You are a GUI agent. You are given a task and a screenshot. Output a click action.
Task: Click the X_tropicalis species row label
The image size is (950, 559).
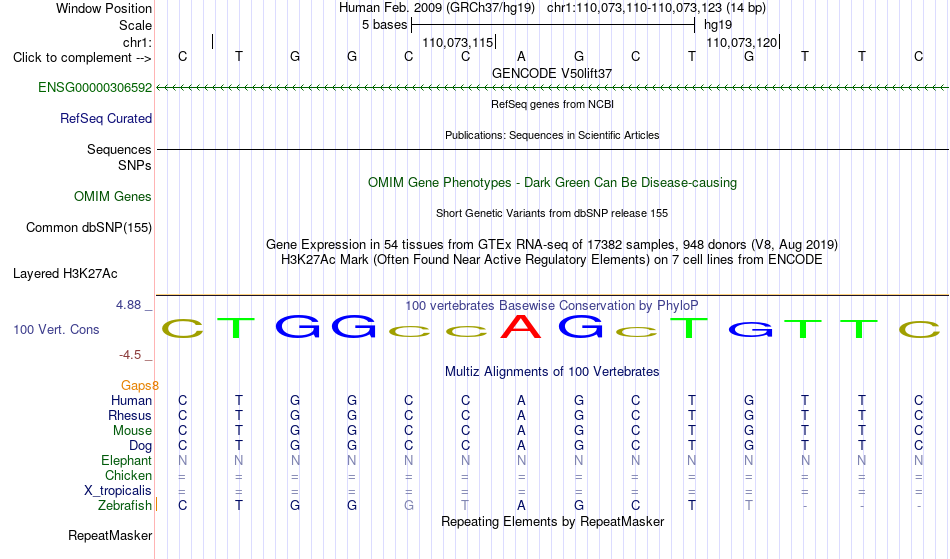tap(118, 491)
